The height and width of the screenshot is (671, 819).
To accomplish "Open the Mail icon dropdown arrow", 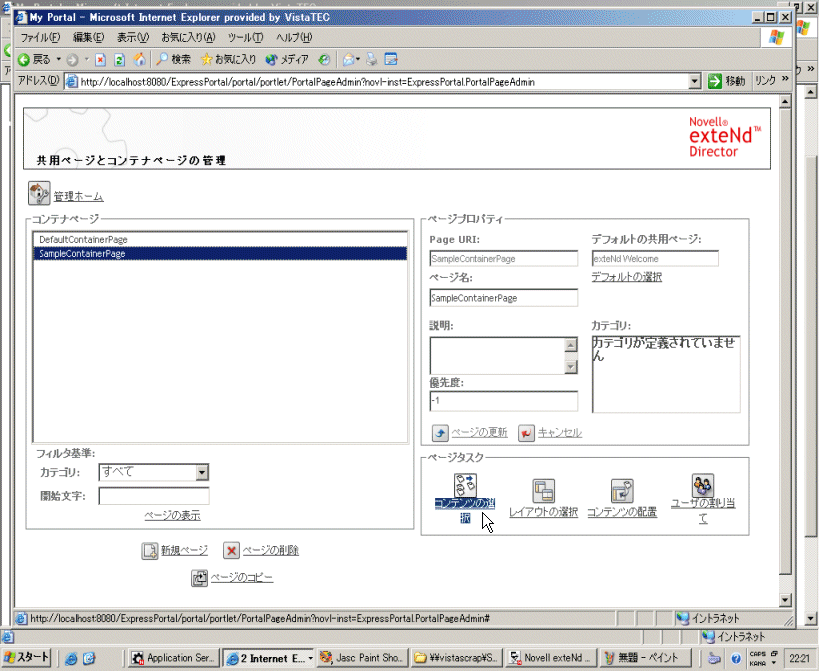I will point(358,60).
